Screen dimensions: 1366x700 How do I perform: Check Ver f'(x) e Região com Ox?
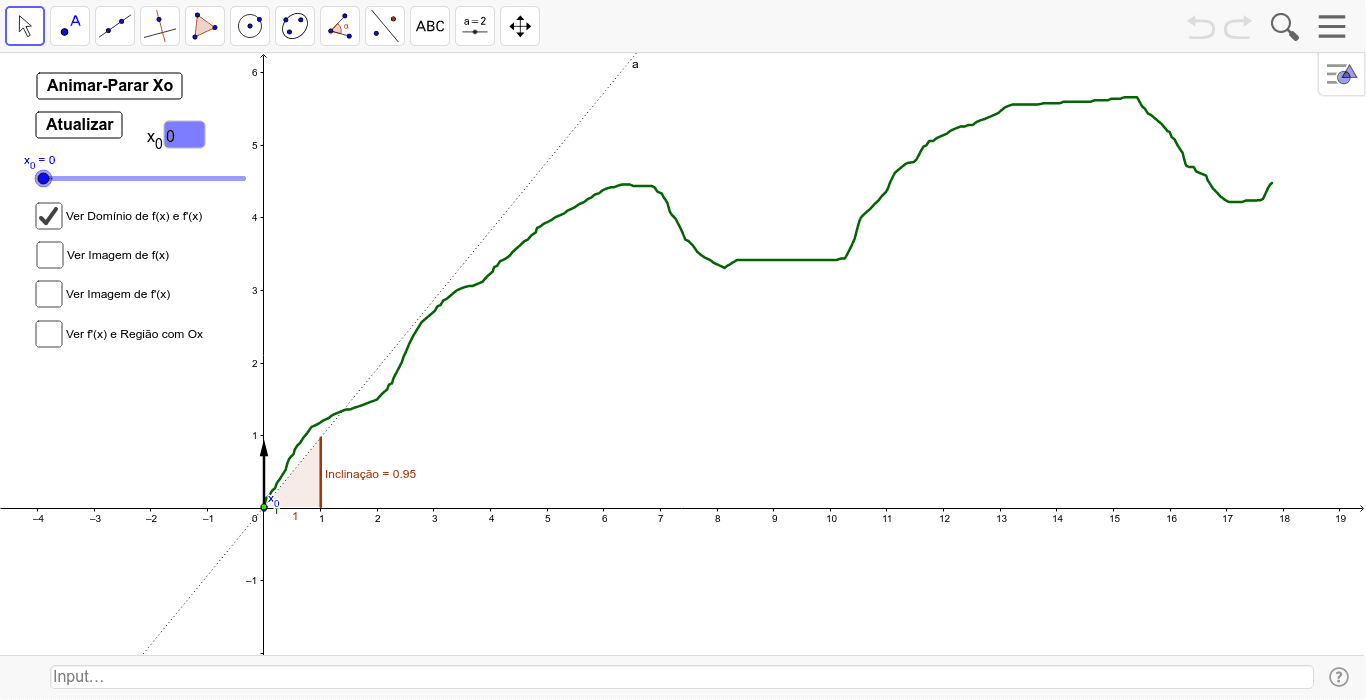click(49, 334)
